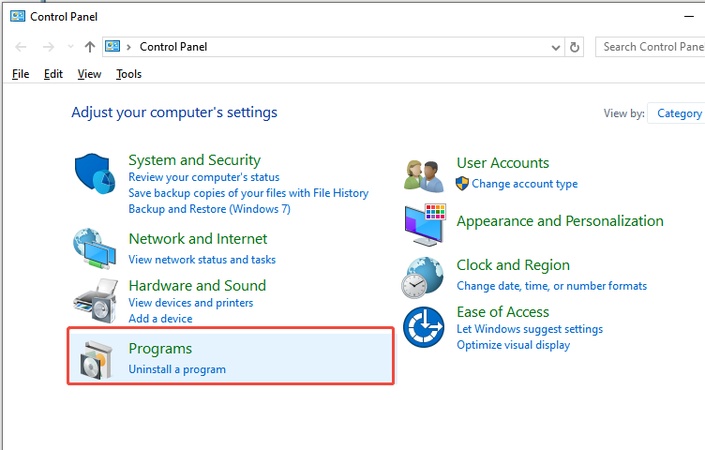Click the User Accounts people icon
Viewport: 705px width, 450px height.
(x=423, y=175)
